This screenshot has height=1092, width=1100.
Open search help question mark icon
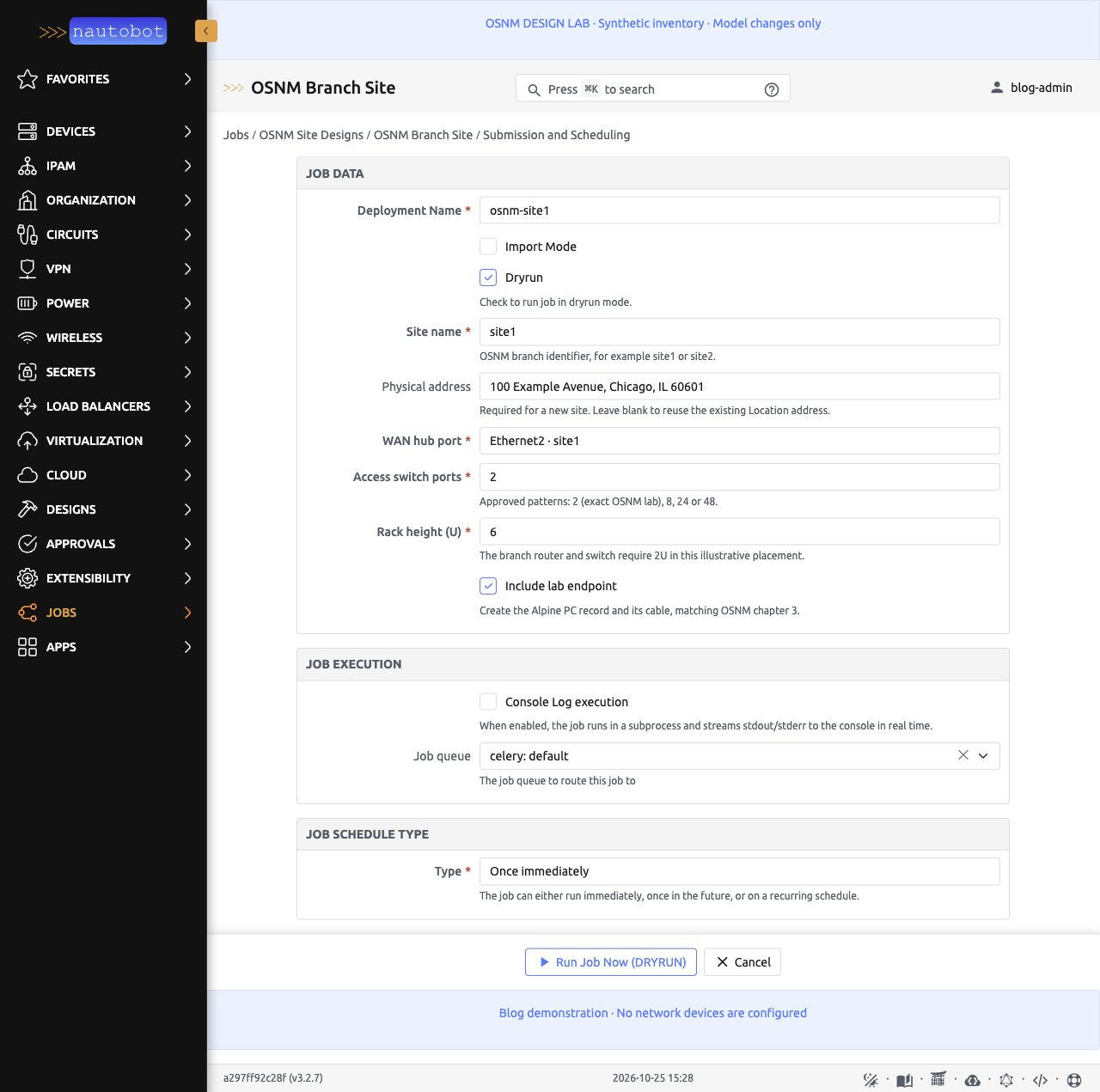(772, 89)
